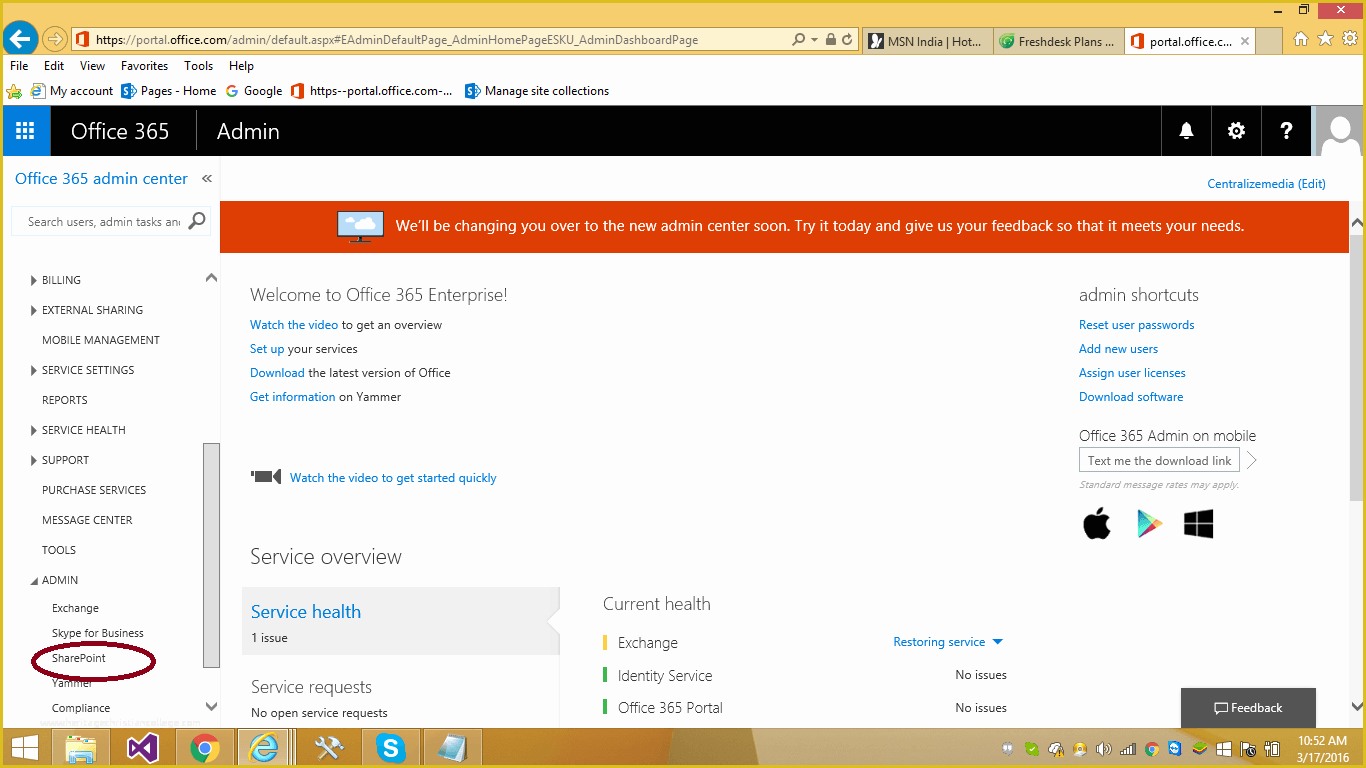Click the volume icon in system tray

coord(1104,749)
